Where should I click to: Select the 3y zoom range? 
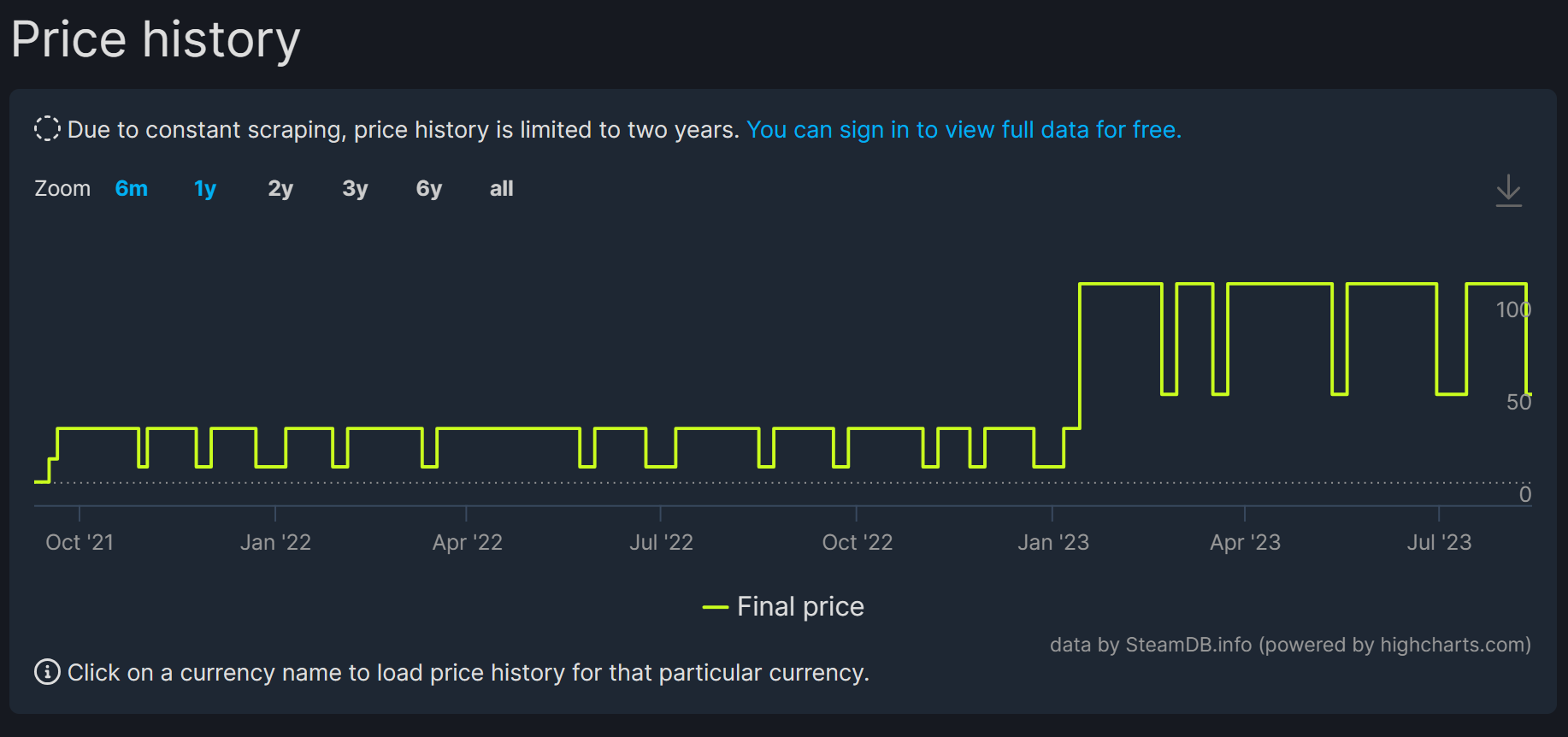[355, 188]
